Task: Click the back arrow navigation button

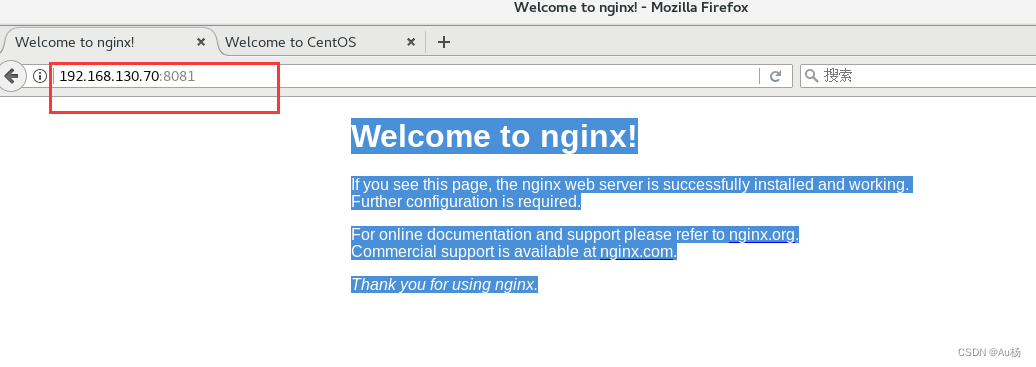Action: [x=11, y=76]
